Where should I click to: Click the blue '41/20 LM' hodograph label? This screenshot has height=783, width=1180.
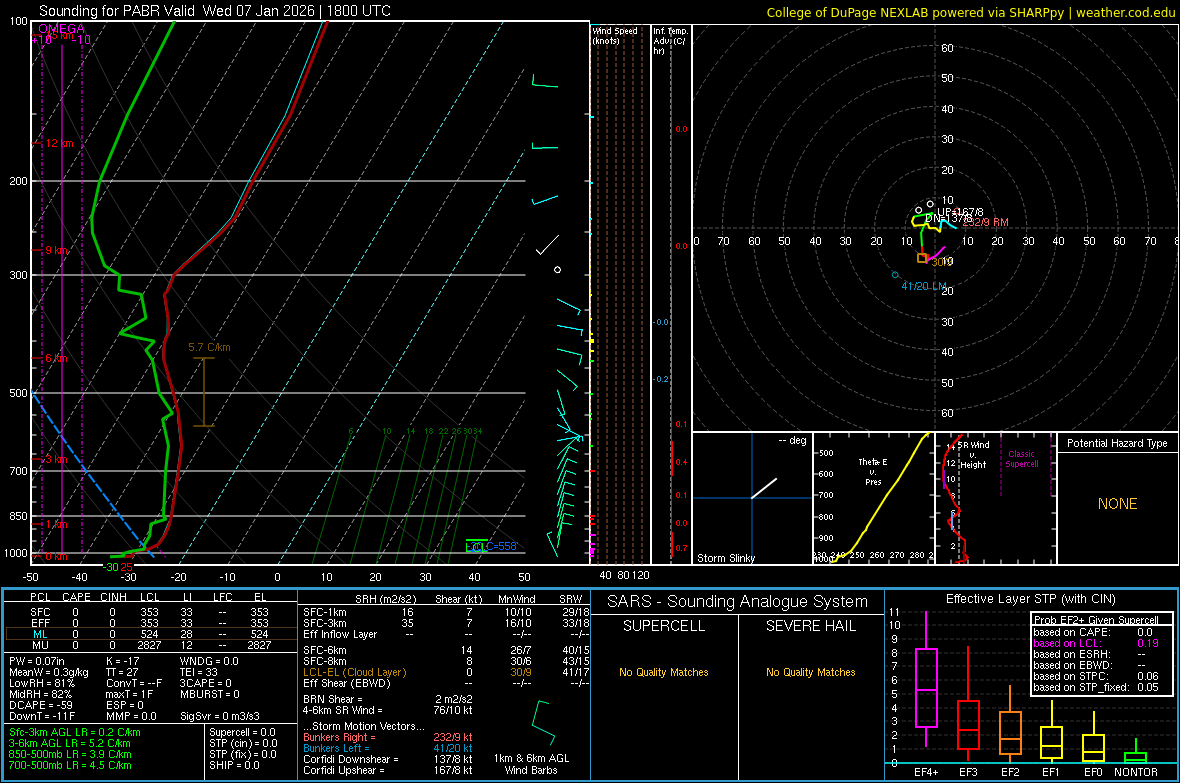(x=924, y=286)
